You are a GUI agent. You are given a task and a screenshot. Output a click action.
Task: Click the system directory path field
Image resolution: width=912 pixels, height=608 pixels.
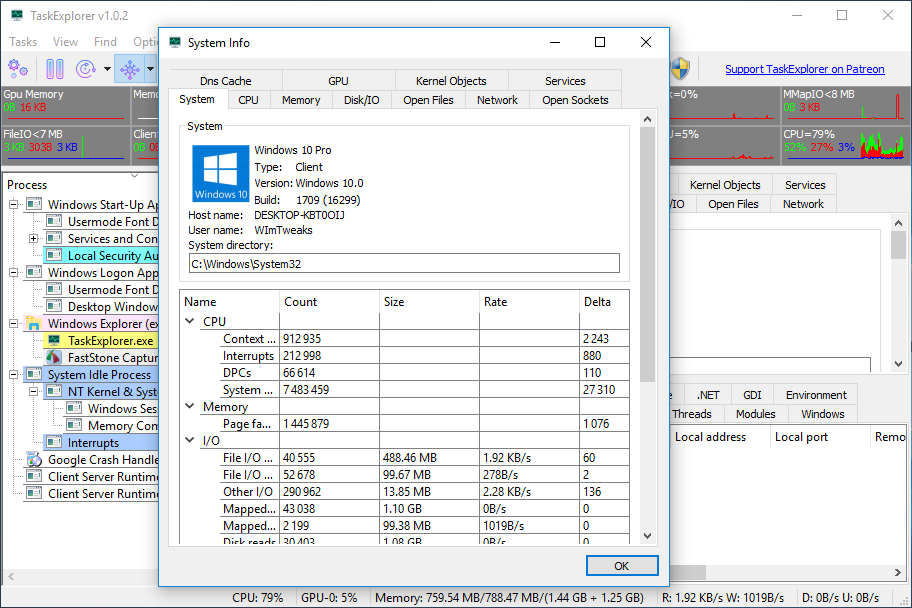click(x=404, y=264)
